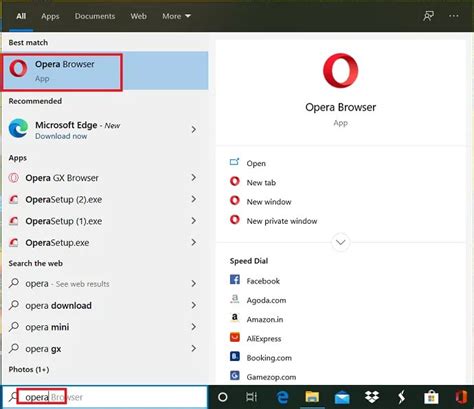This screenshot has height=409, width=474.
Task: Click the Open action icon
Action: click(x=235, y=162)
